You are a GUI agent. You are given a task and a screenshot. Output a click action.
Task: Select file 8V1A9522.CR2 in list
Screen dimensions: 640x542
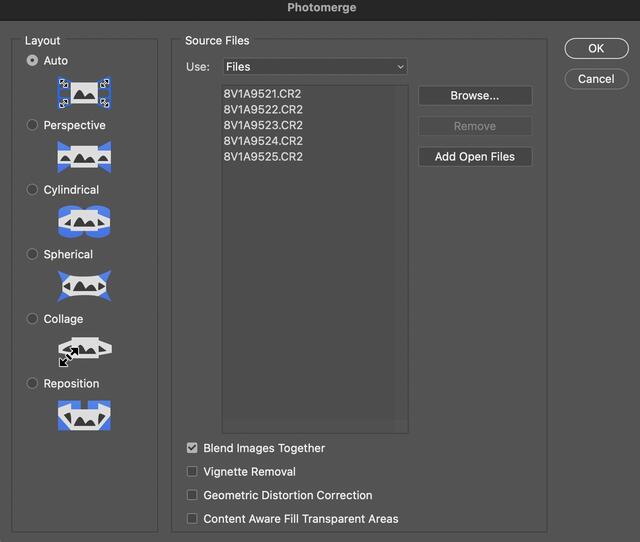[x=263, y=109]
